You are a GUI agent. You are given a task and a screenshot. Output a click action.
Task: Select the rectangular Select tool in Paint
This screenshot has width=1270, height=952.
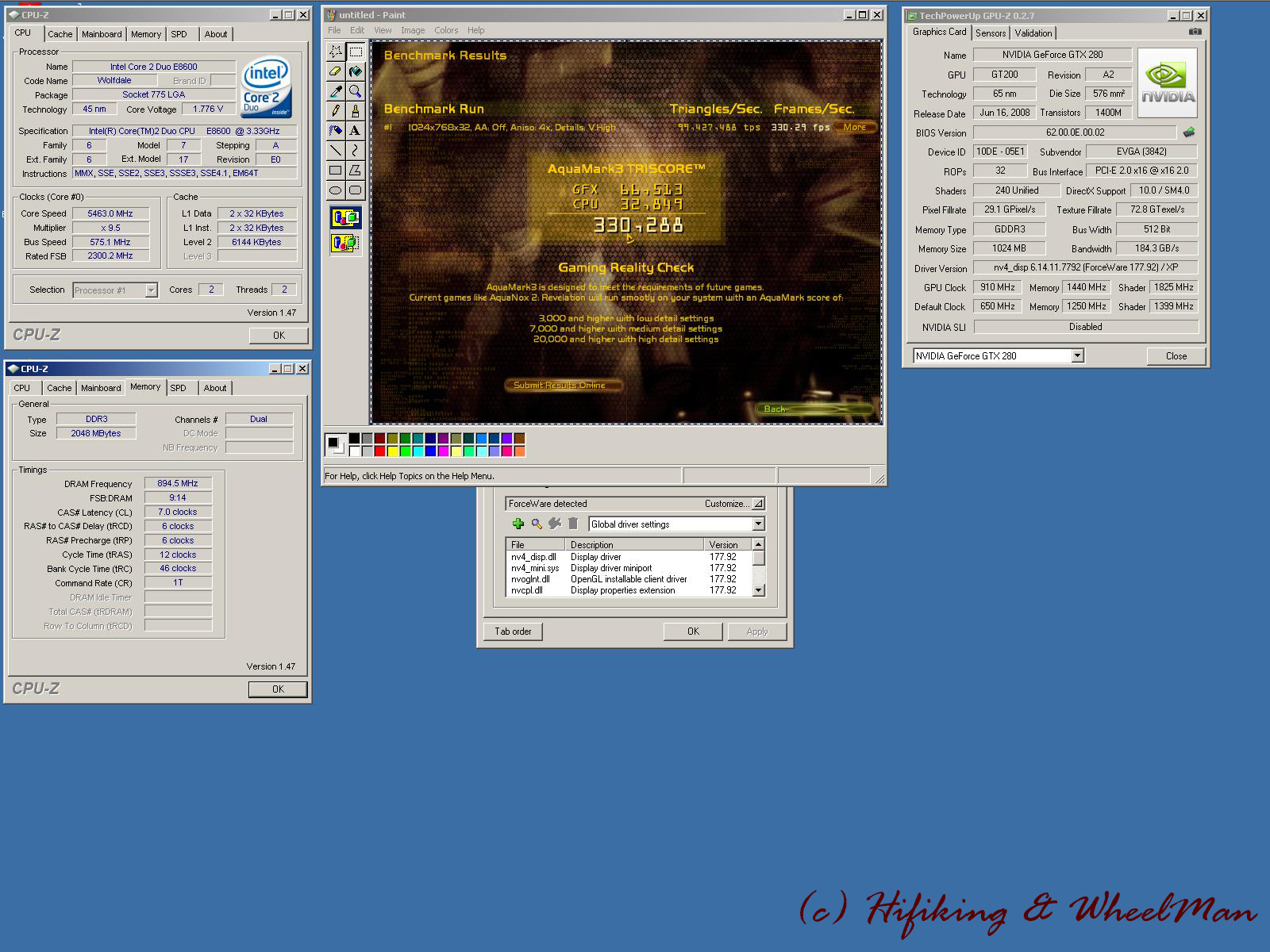356,52
